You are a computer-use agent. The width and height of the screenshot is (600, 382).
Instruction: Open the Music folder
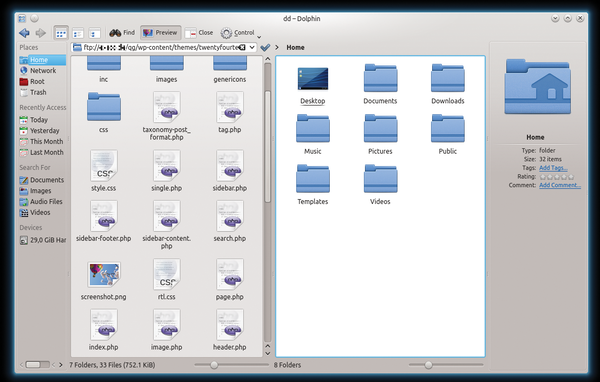click(x=313, y=135)
